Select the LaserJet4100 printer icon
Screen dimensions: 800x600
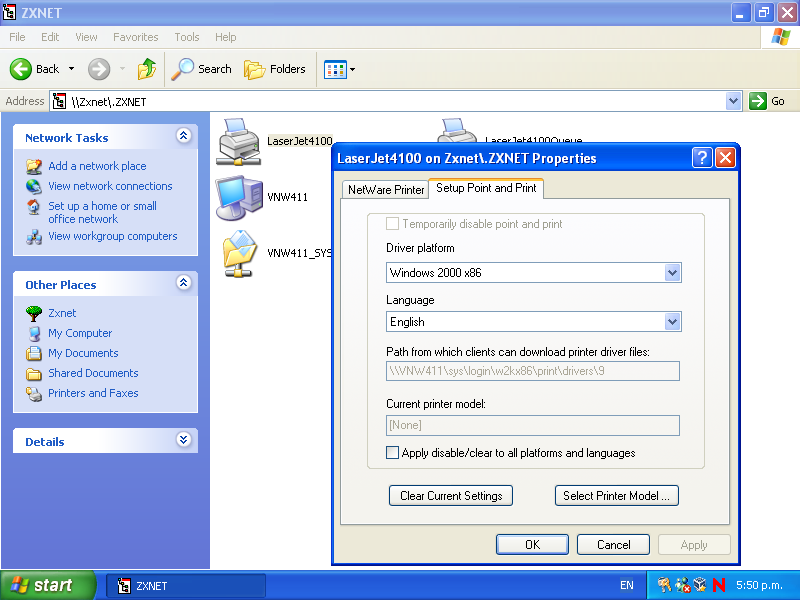(x=238, y=142)
